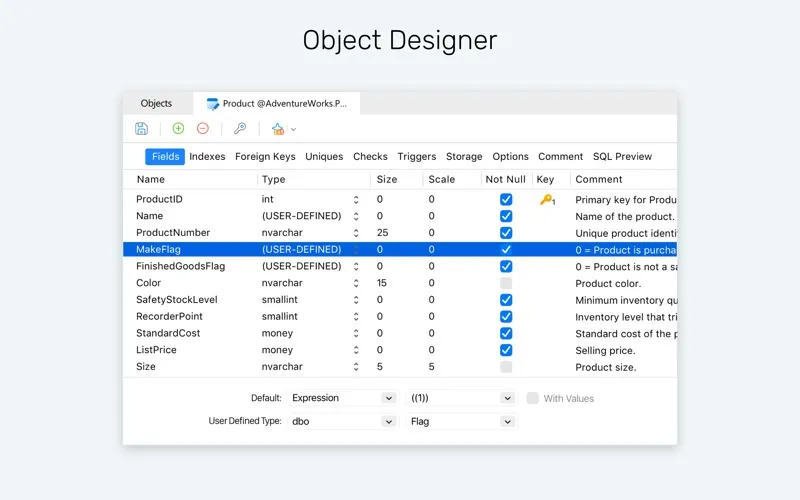Open the Options tab

click(510, 157)
